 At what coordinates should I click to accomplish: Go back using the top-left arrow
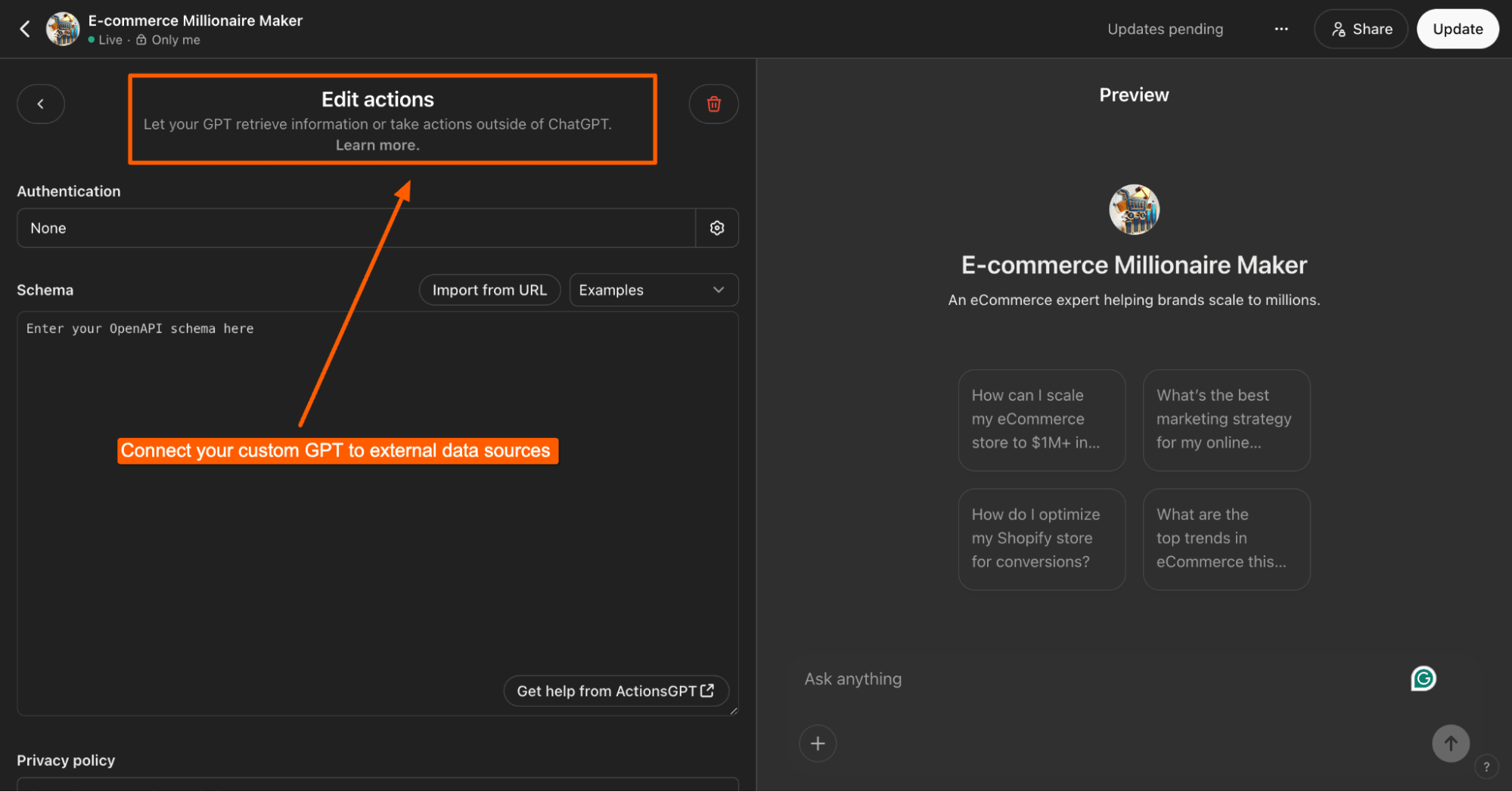point(25,29)
